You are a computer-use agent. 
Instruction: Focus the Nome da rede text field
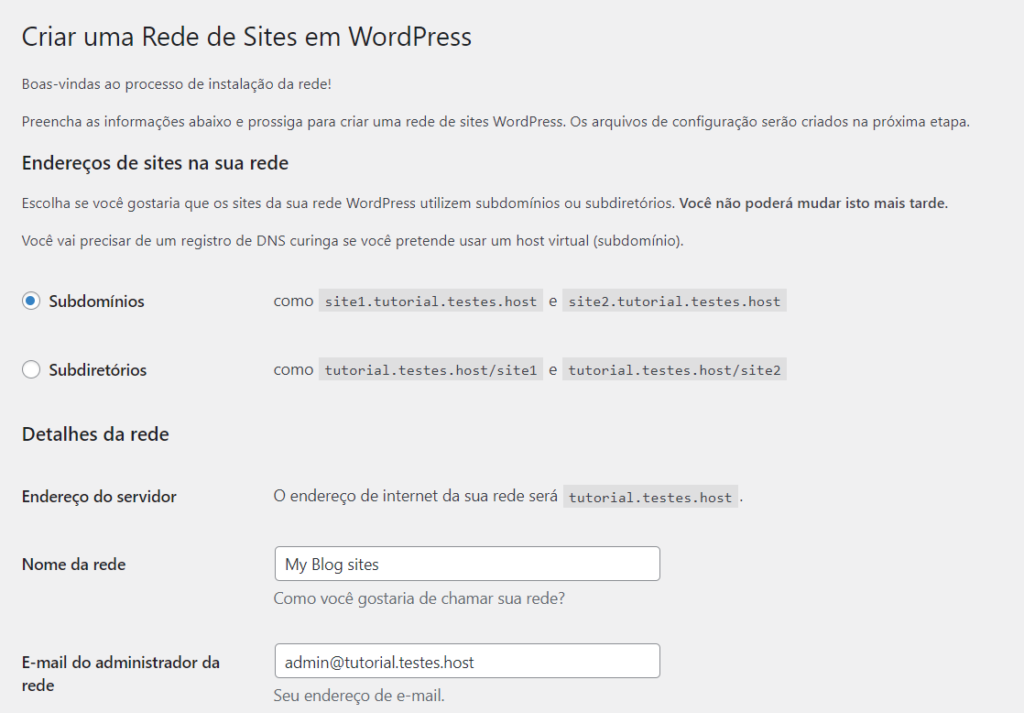(x=466, y=564)
